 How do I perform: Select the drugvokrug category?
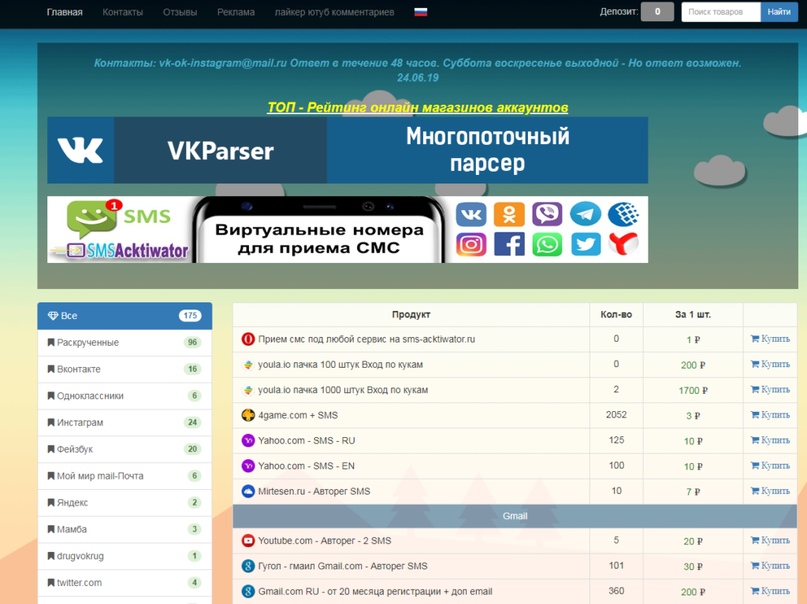pos(125,556)
